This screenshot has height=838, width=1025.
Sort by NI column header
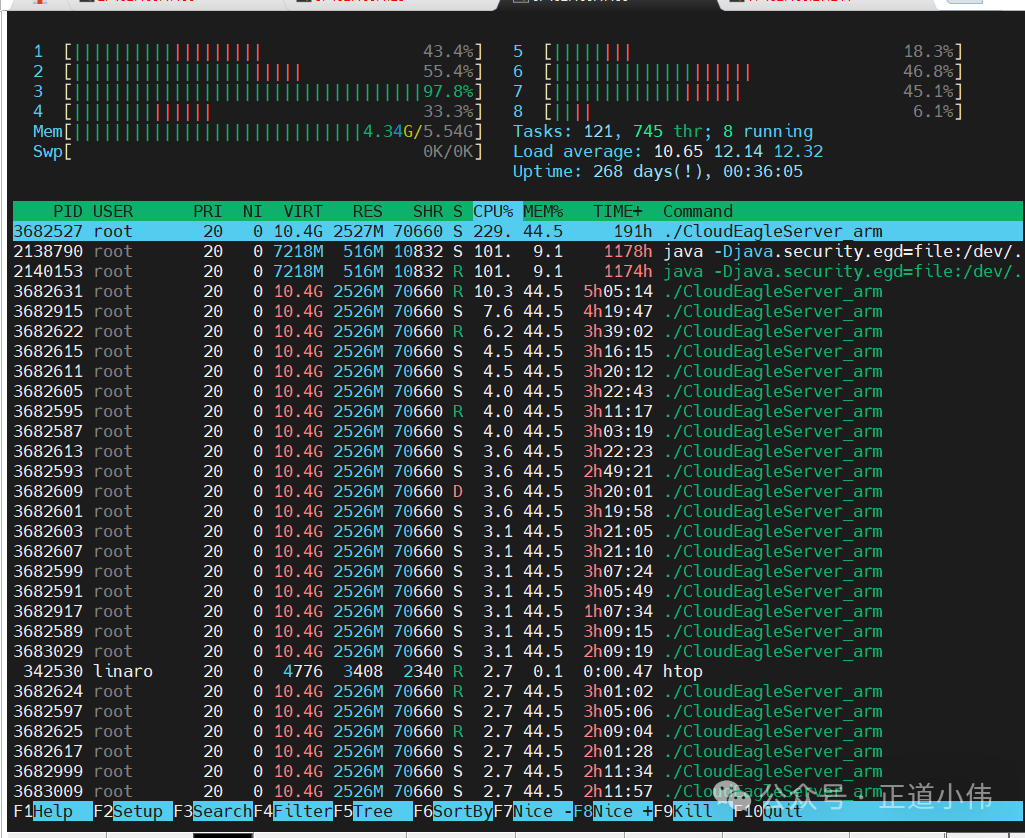coord(252,211)
